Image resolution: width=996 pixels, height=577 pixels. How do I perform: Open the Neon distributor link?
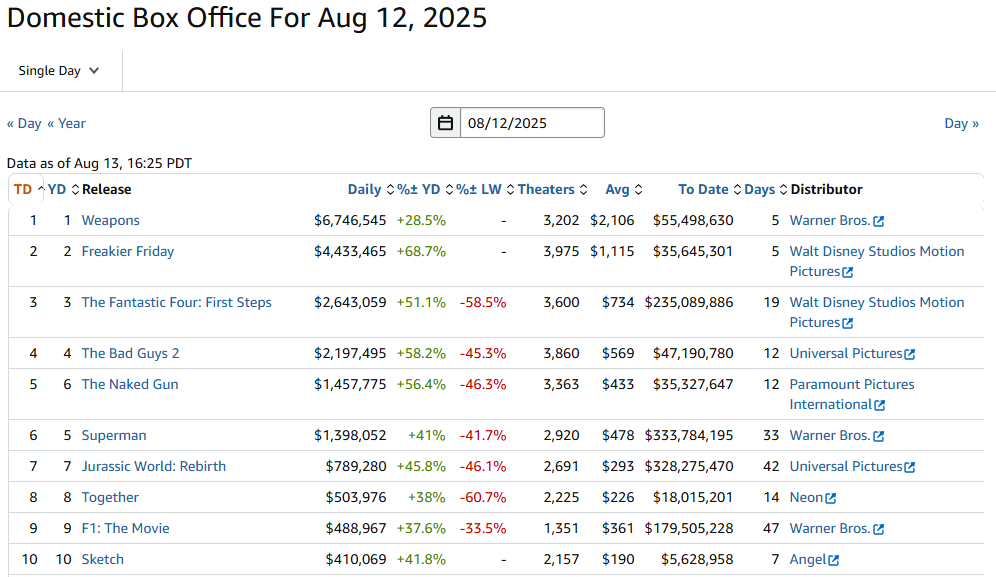tap(806, 498)
